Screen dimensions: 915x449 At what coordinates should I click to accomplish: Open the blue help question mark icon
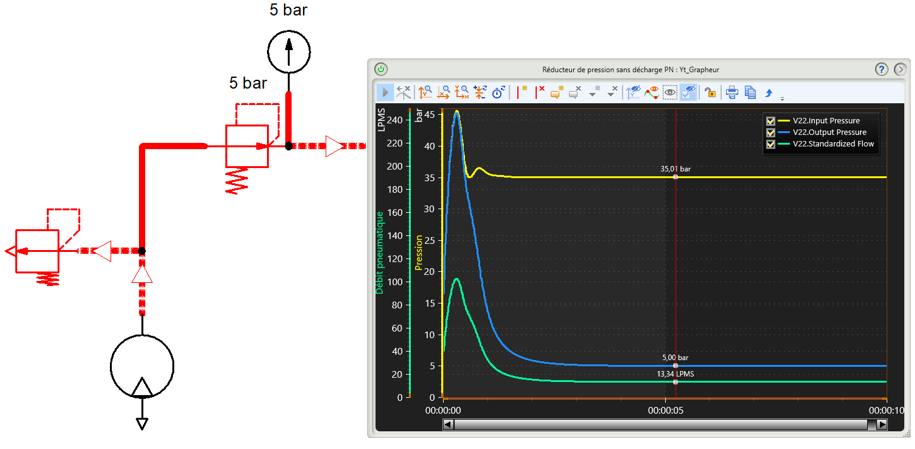881,69
